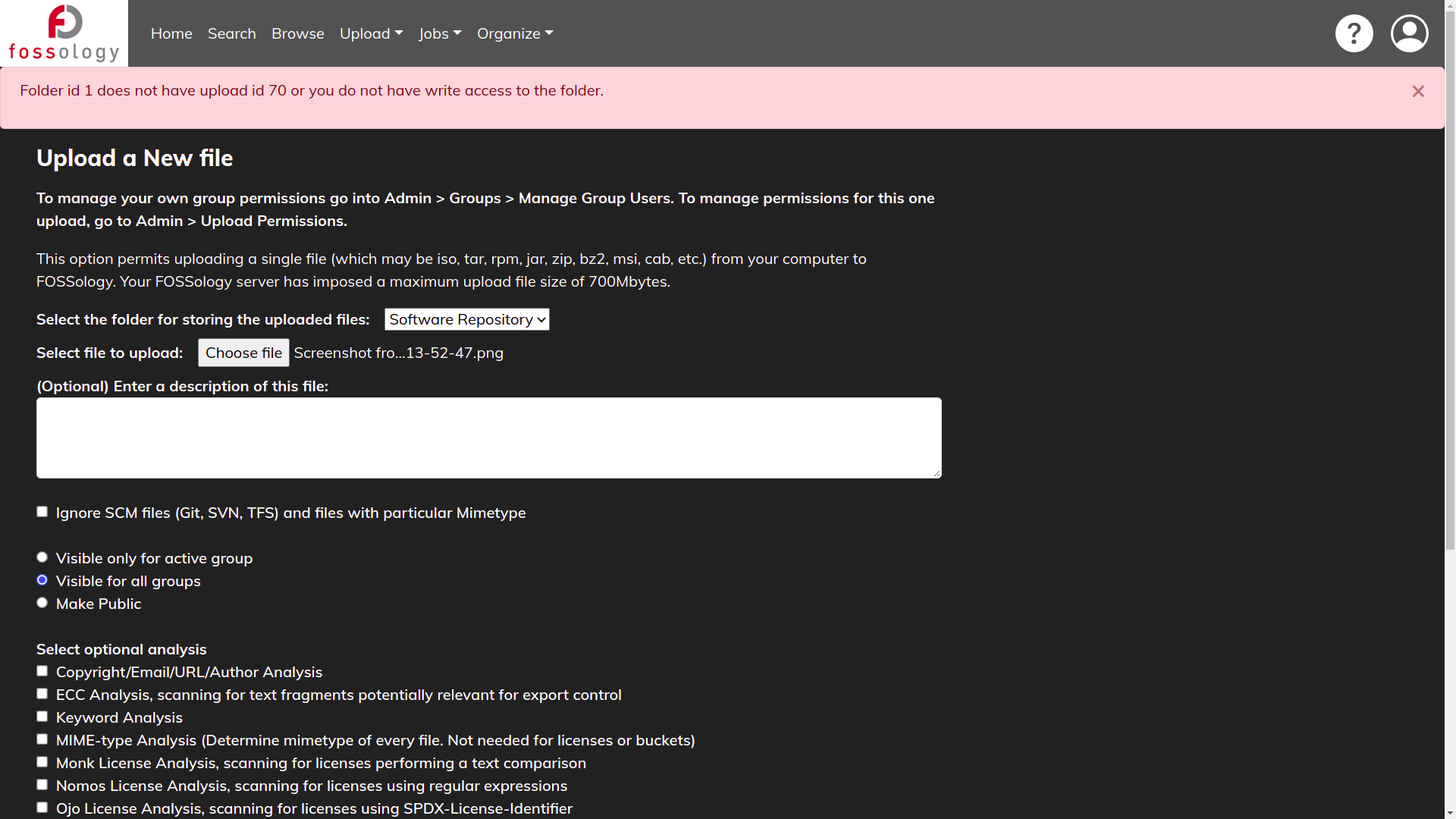Click the User account profile icon
This screenshot has height=819, width=1456.
click(x=1409, y=33)
